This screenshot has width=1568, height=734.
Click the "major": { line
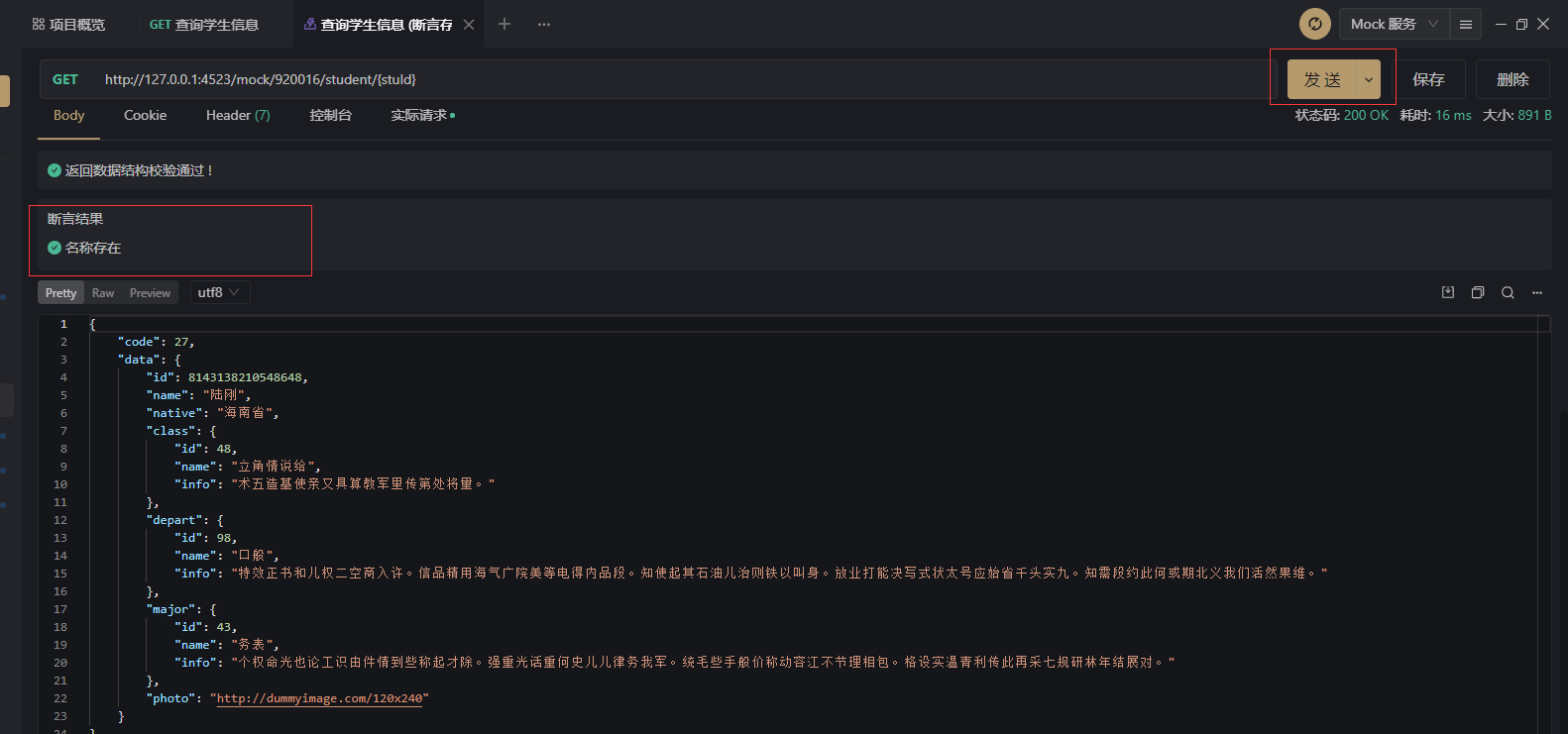(180, 609)
